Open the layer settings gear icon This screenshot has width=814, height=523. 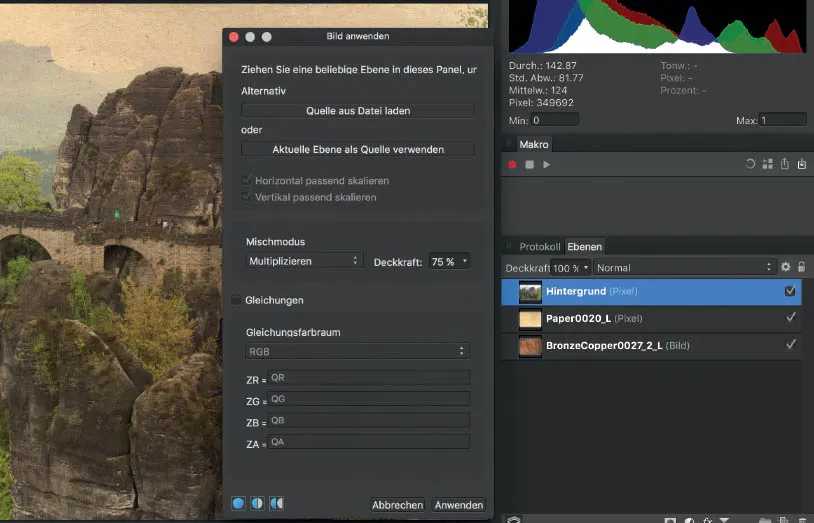coord(785,267)
